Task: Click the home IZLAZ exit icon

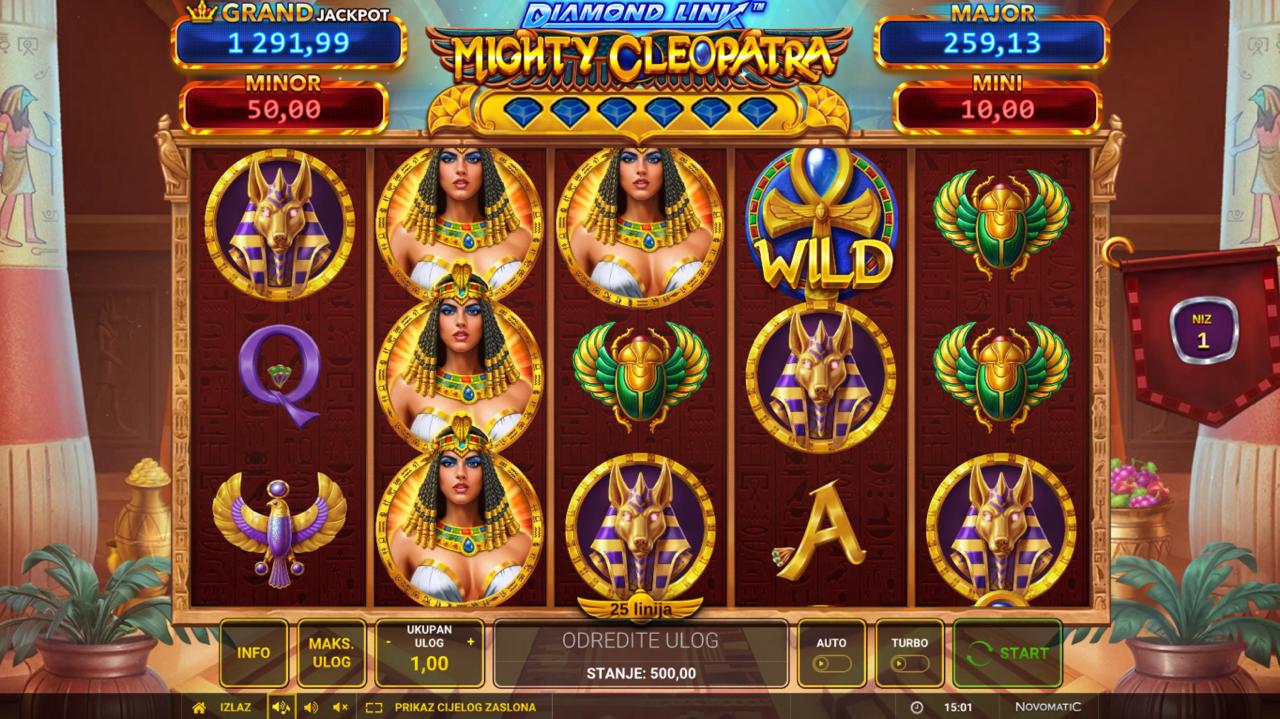Action: click(x=199, y=707)
